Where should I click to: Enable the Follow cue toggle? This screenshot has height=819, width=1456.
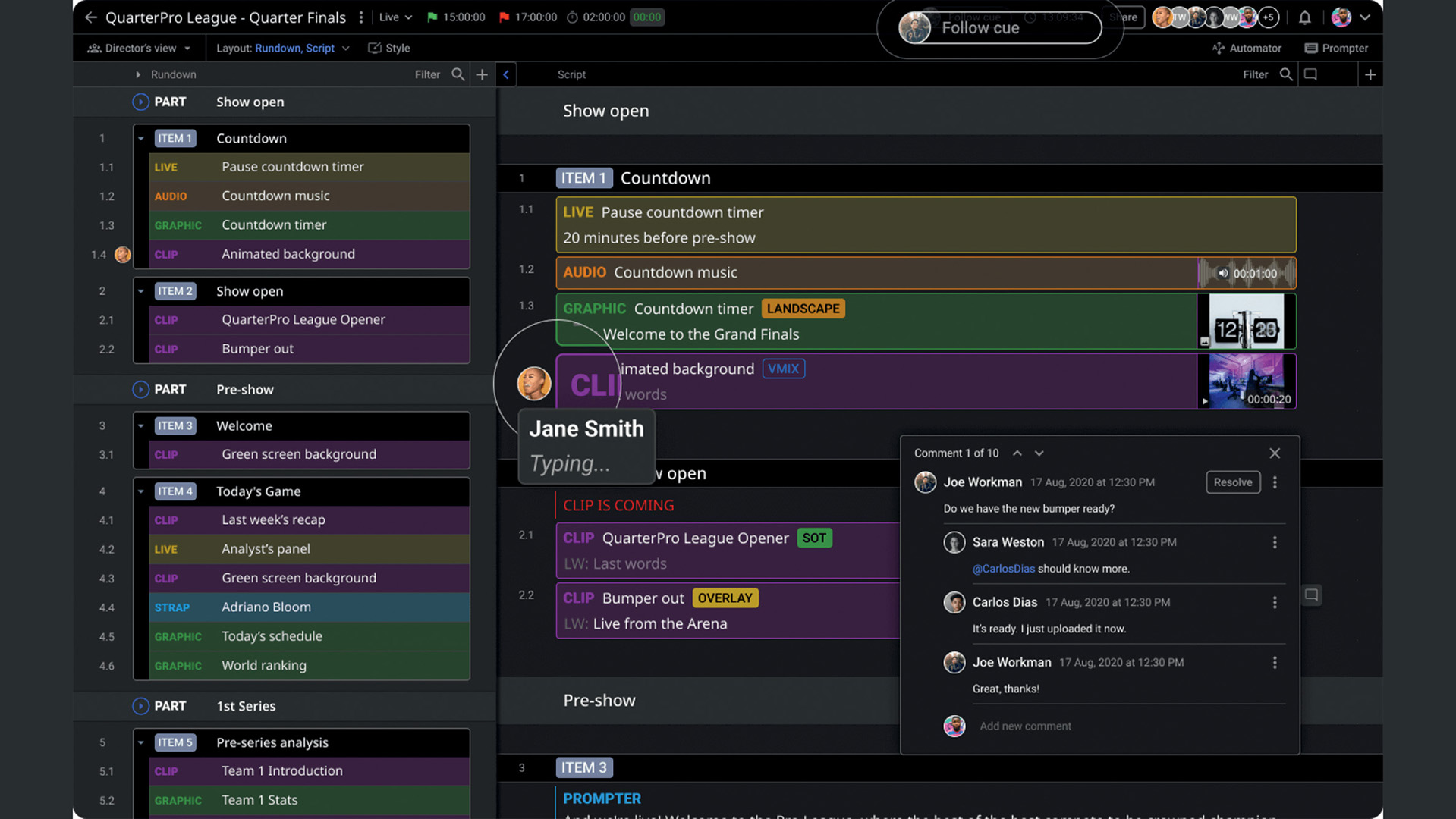click(999, 28)
